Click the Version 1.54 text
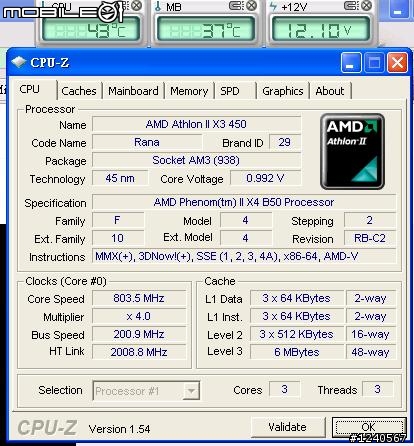Image resolution: width=414 pixels, height=446 pixels. (x=120, y=429)
